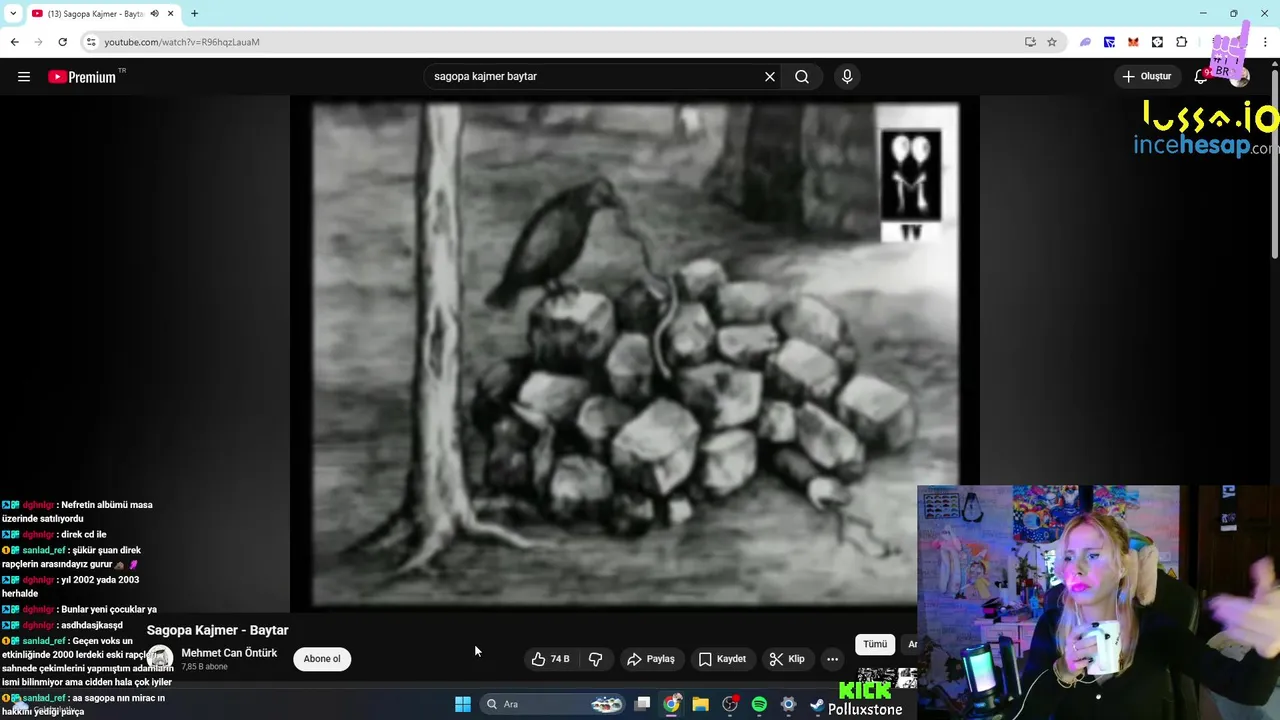
Task: Reload the YouTube page
Action: [x=62, y=42]
